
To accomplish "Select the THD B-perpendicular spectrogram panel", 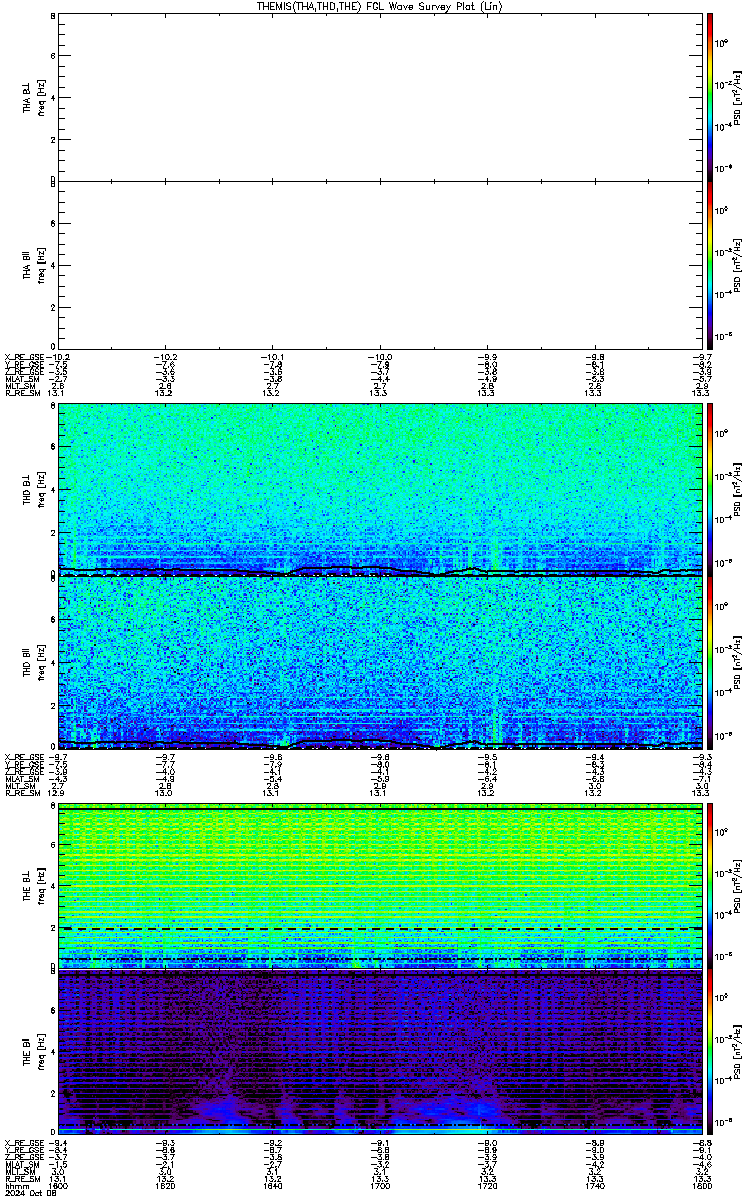I will [x=380, y=489].
